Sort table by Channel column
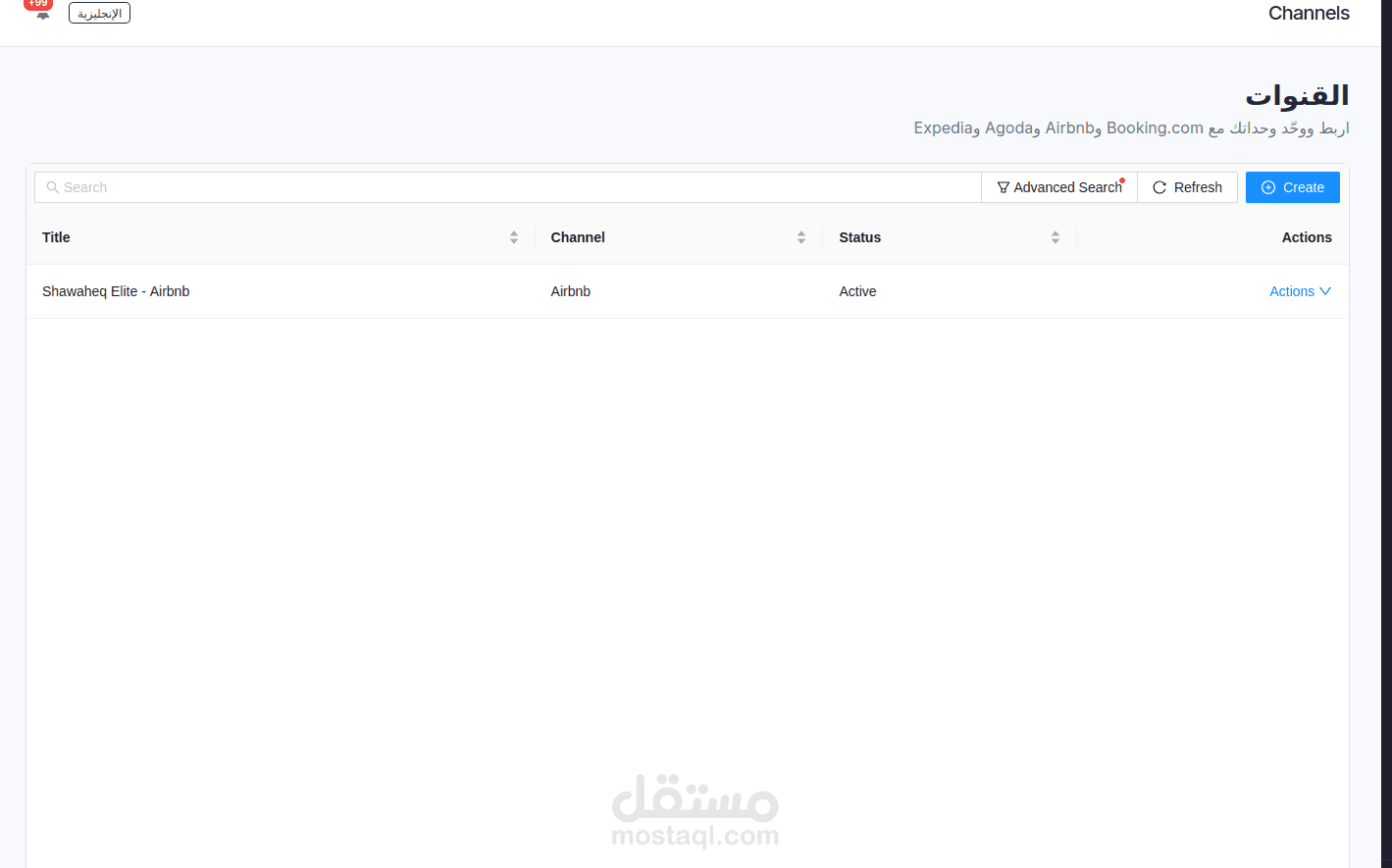Screen dimensions: 1392x868 801,237
